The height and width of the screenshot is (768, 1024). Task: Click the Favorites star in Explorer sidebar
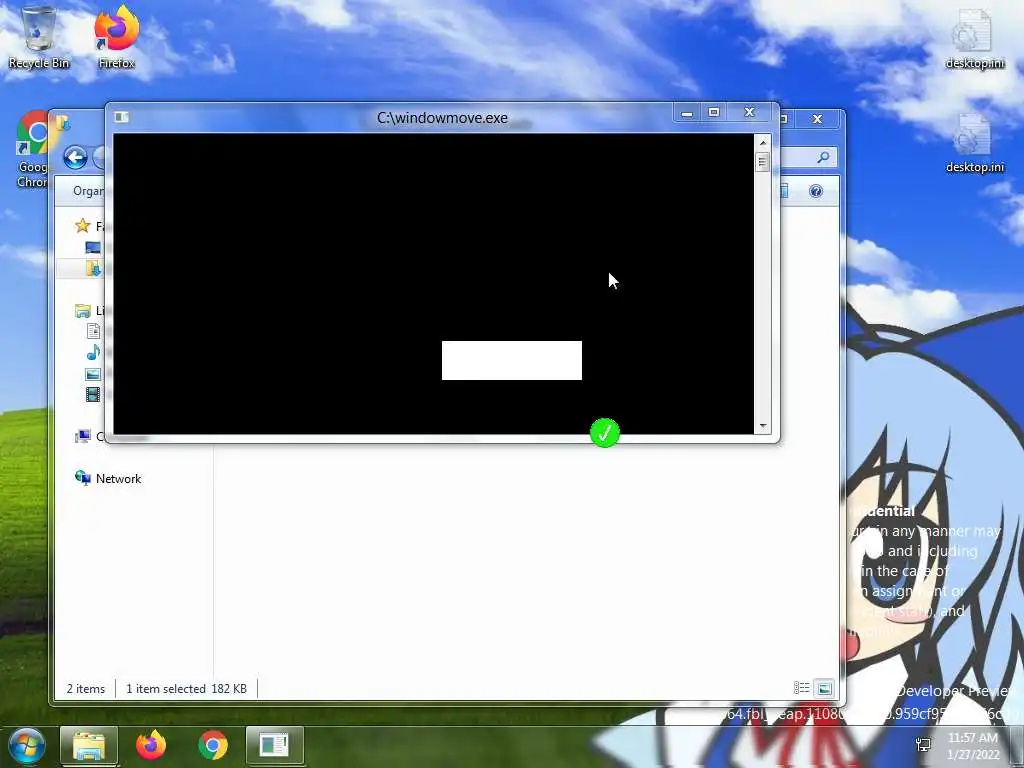tap(82, 226)
